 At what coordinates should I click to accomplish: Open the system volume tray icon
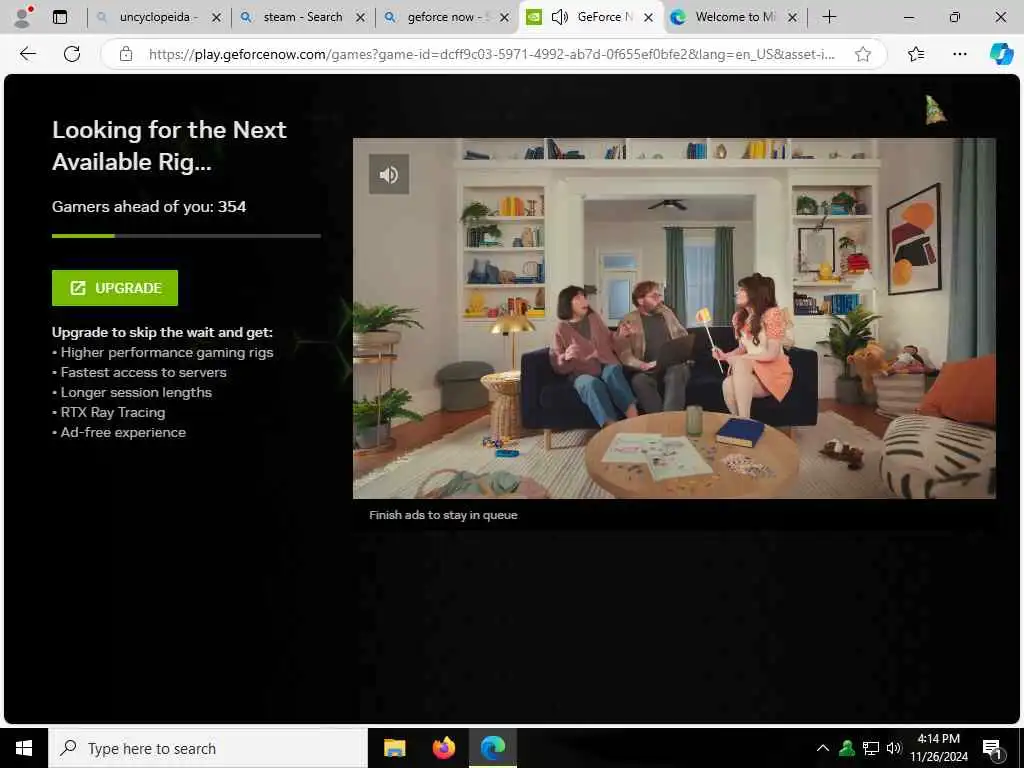point(894,748)
